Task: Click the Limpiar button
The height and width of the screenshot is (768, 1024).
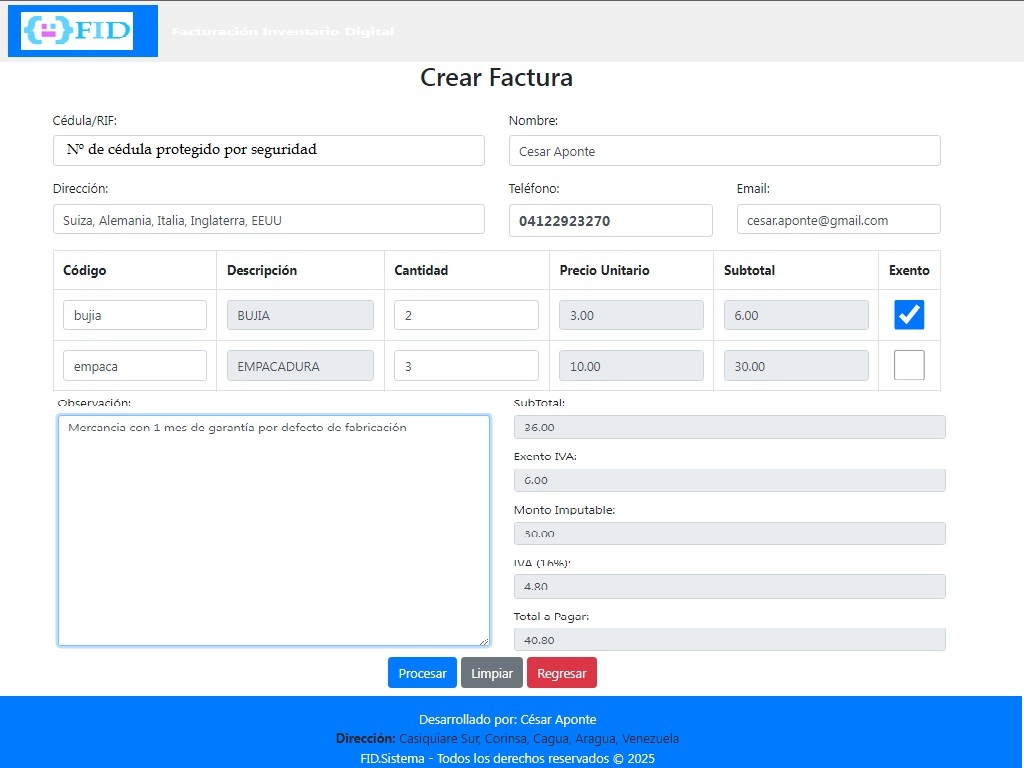Action: 491,673
